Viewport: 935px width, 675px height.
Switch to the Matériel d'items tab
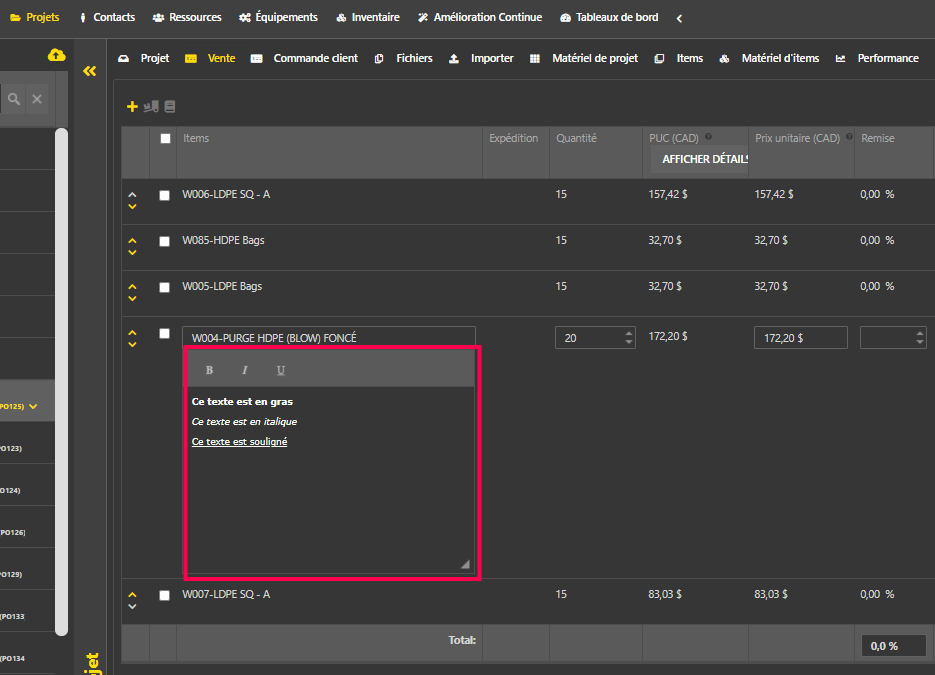[x=769, y=58]
